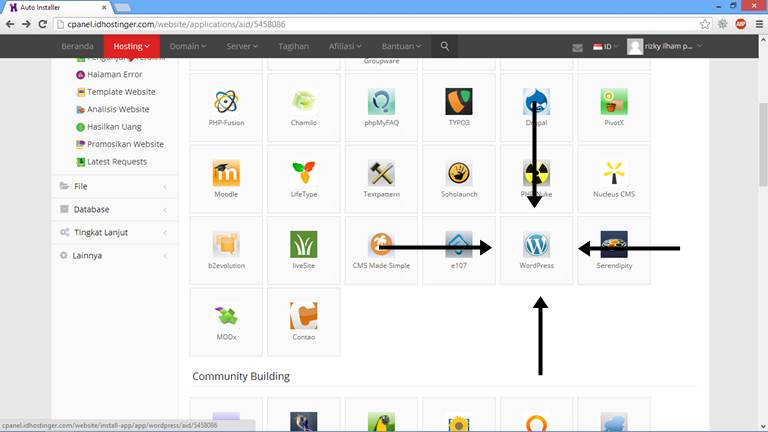Expand the Tingkat Lanjut sidebar section

(114, 232)
